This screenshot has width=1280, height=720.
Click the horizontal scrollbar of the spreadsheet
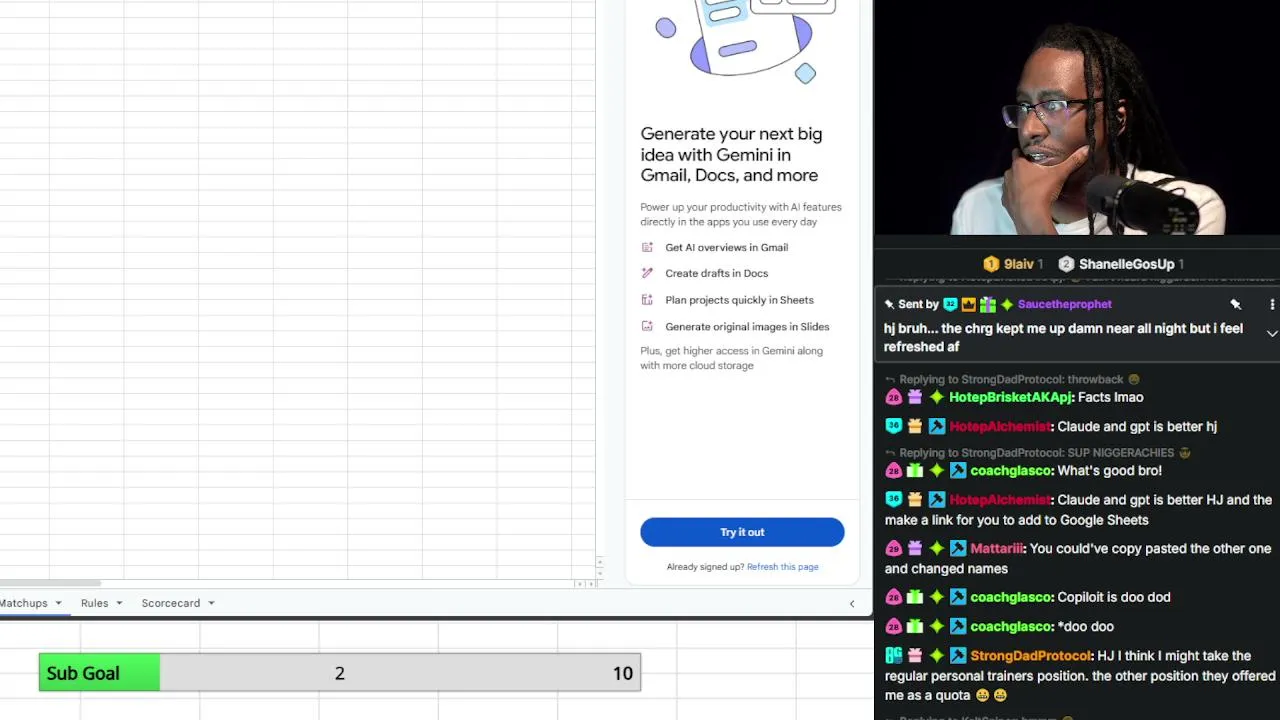[x=50, y=583]
